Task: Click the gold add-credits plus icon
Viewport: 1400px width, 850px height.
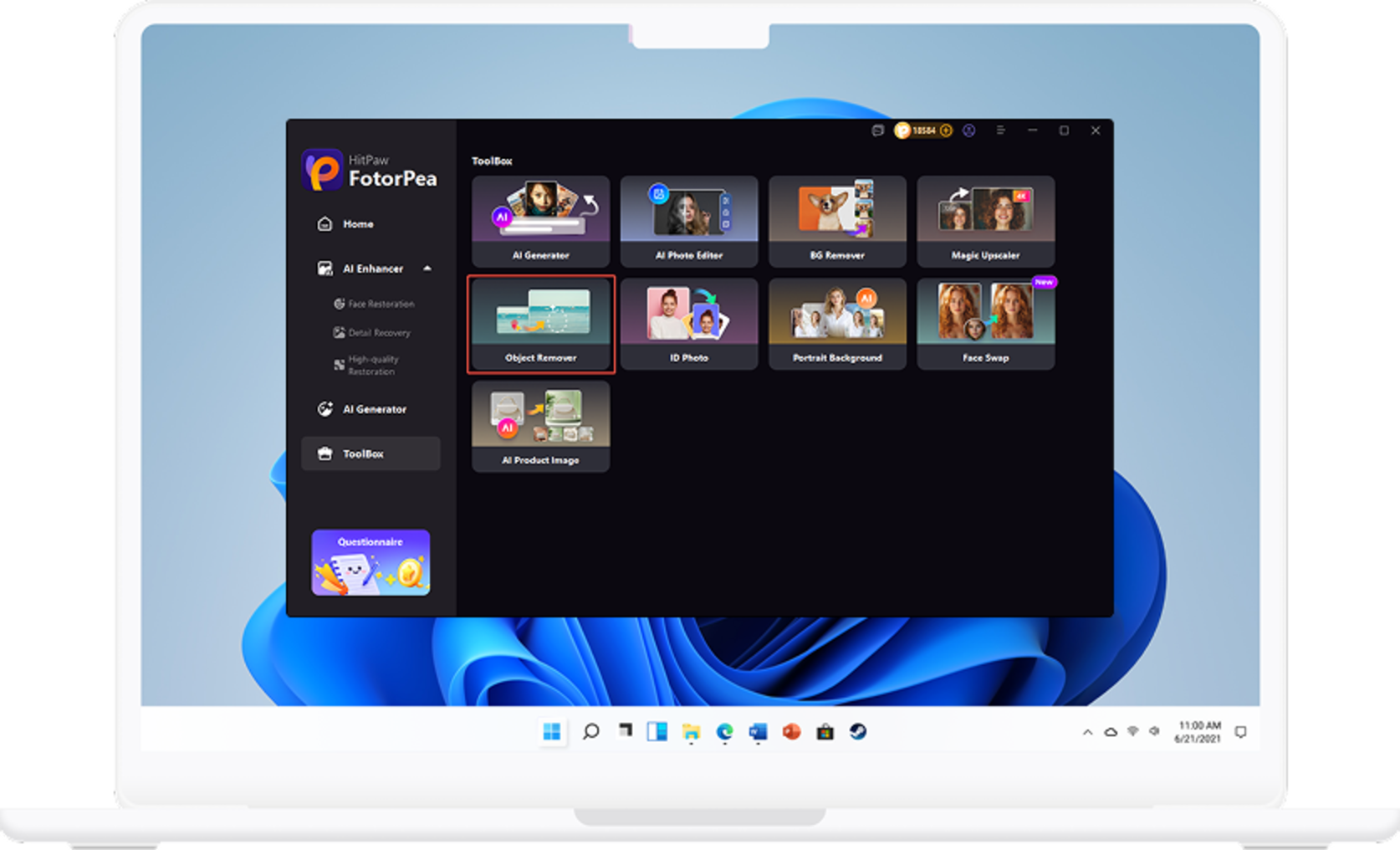Action: [946, 131]
